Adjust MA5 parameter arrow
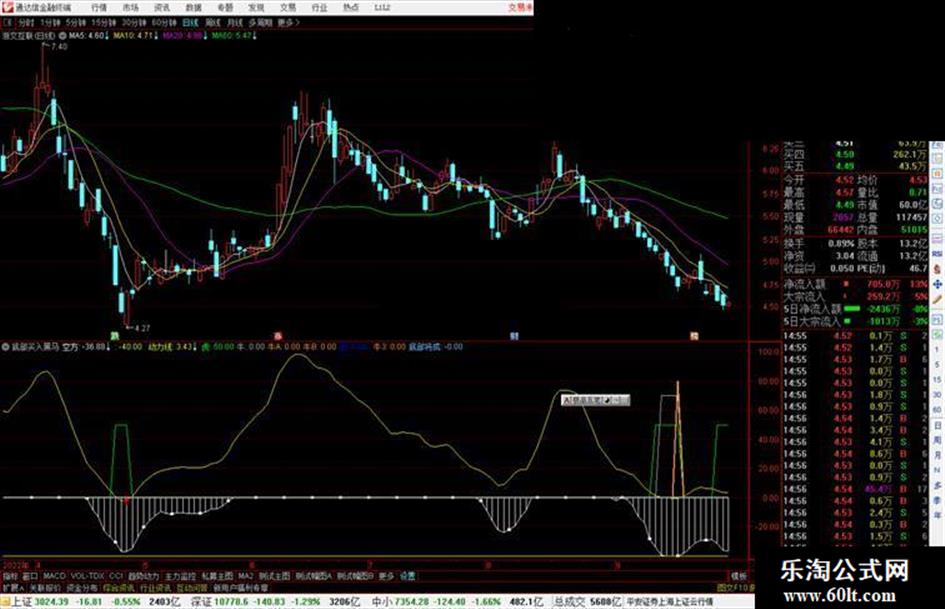The width and height of the screenshot is (945, 609). point(107,36)
